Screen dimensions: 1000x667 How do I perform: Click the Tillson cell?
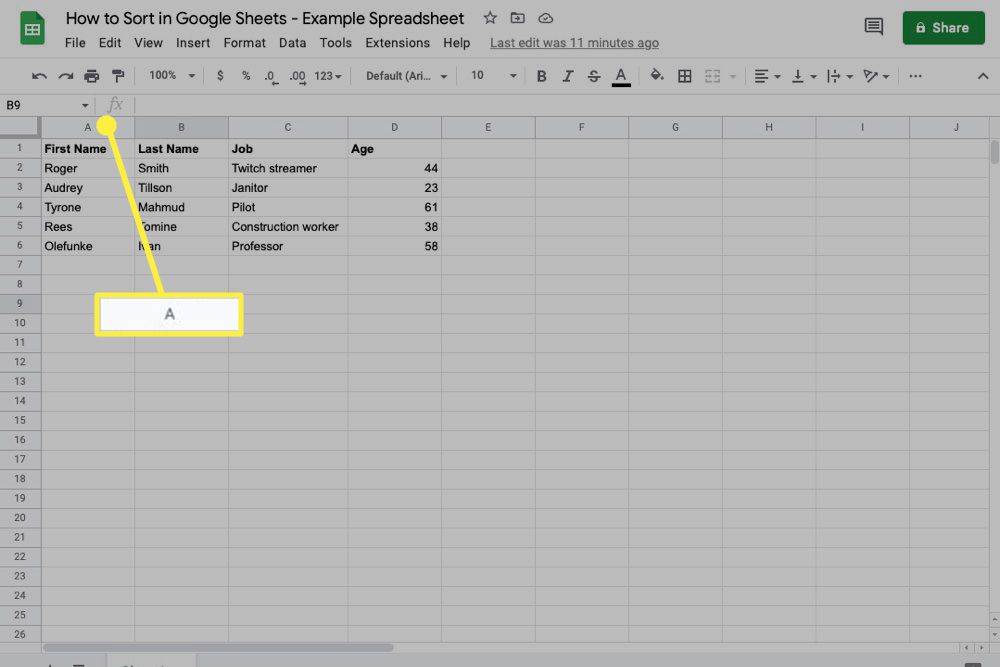tap(181, 187)
